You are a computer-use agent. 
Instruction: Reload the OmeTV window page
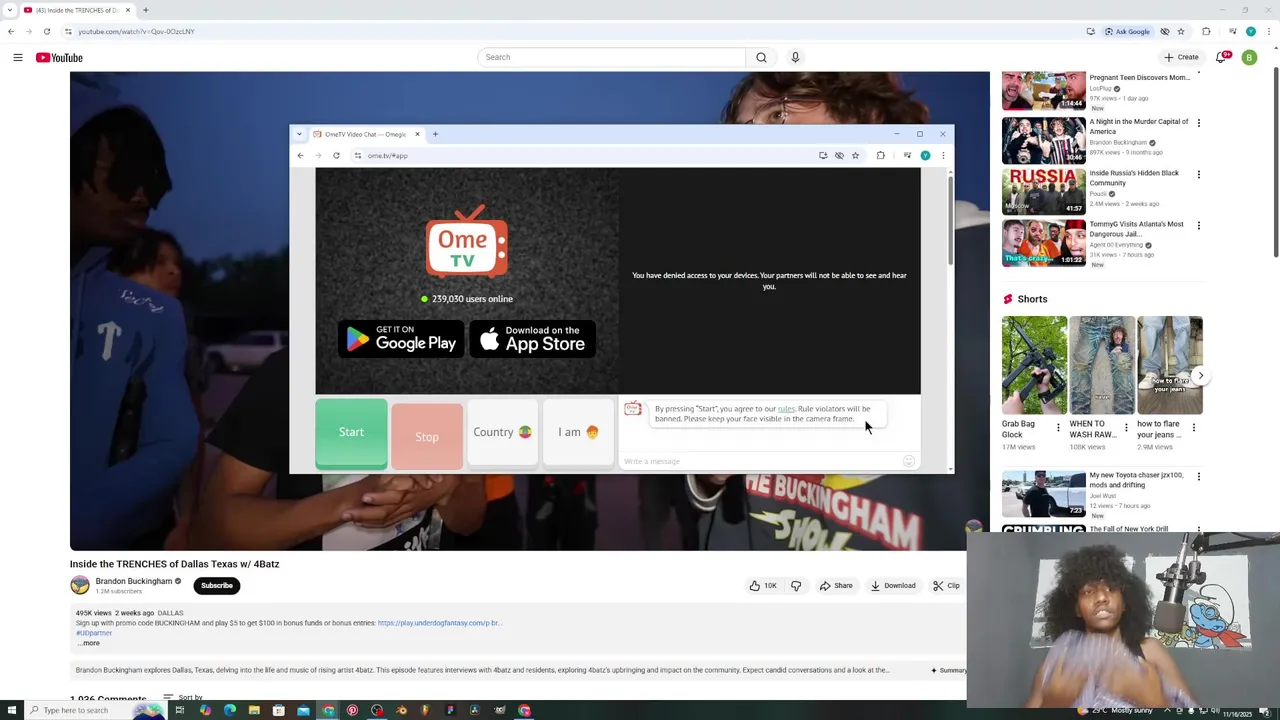click(x=336, y=155)
